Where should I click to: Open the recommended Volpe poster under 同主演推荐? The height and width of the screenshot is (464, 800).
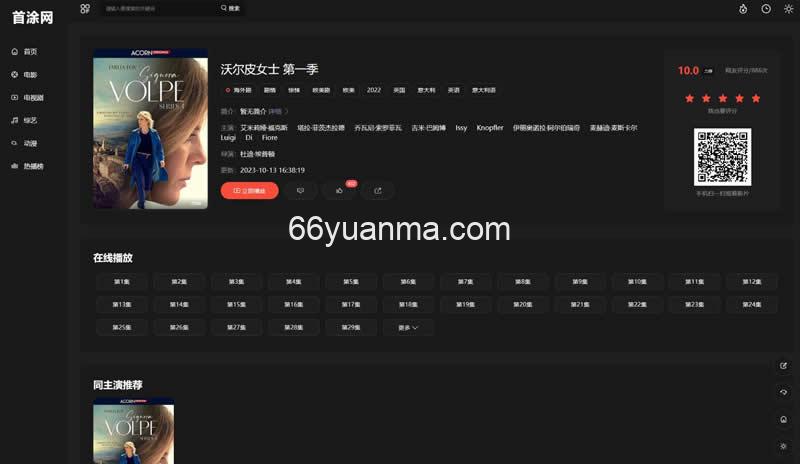click(x=133, y=431)
